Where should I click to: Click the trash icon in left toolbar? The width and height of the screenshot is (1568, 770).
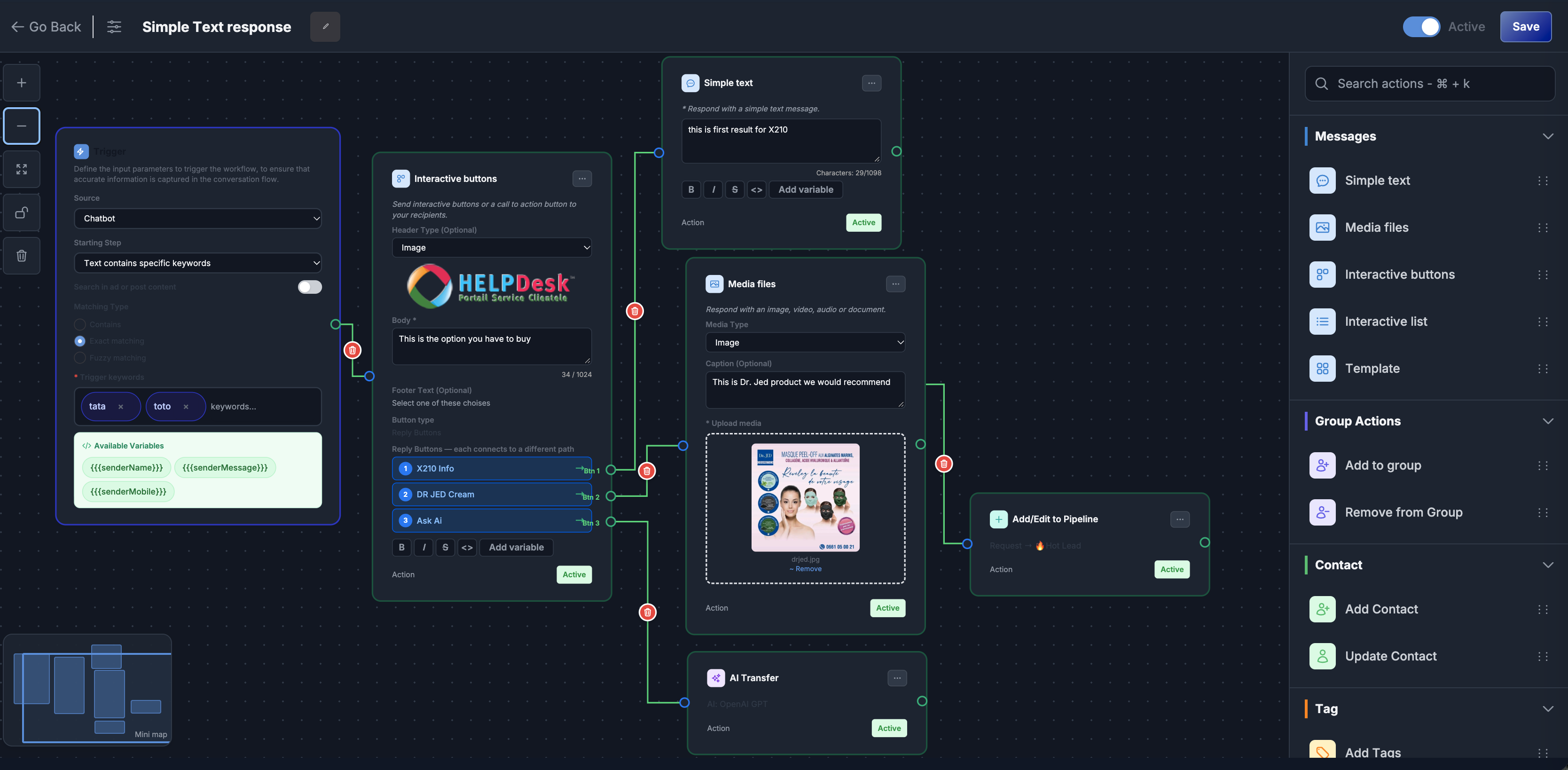(21, 256)
